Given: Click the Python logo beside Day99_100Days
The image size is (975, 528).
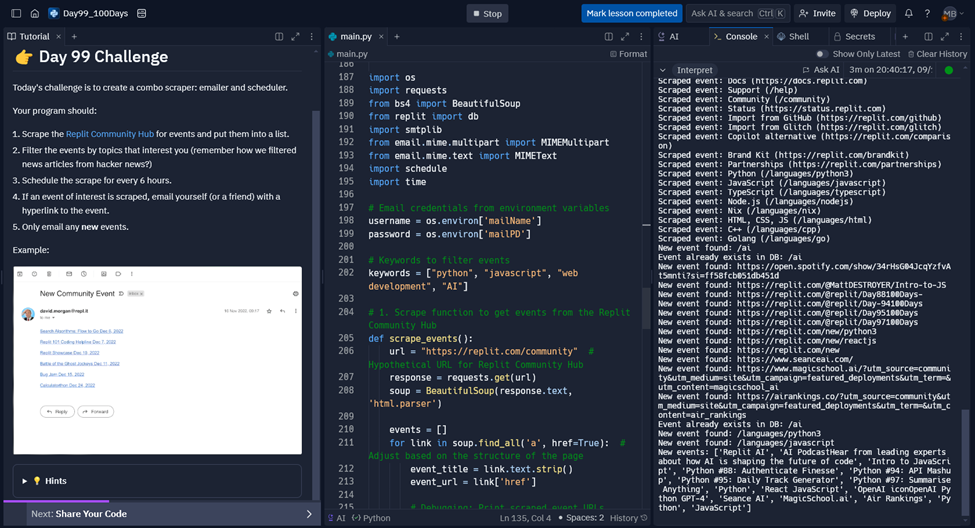Looking at the screenshot, I should [x=53, y=13].
